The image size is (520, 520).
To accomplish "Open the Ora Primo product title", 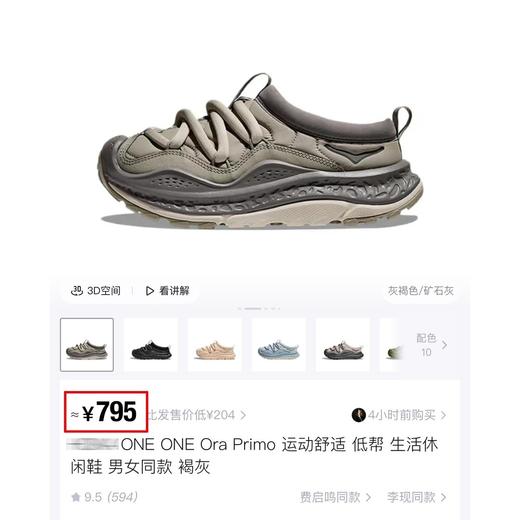I will pos(253,455).
